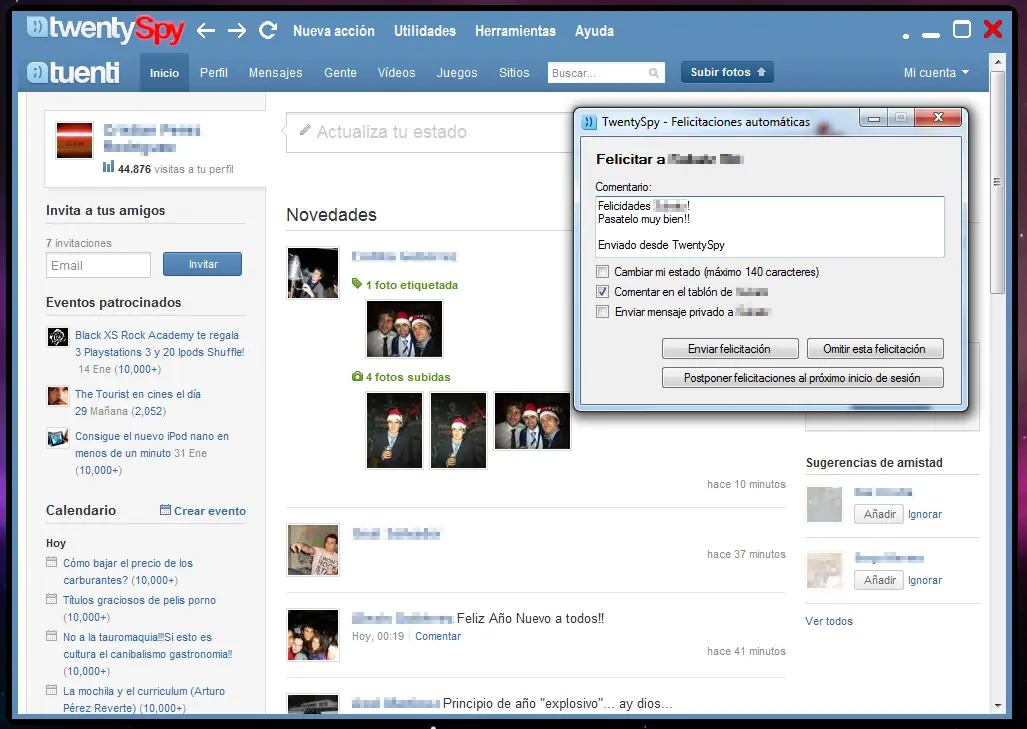Click the page vertical scrollbar thumb
Viewport: 1027px width, 729px height.
point(998,183)
